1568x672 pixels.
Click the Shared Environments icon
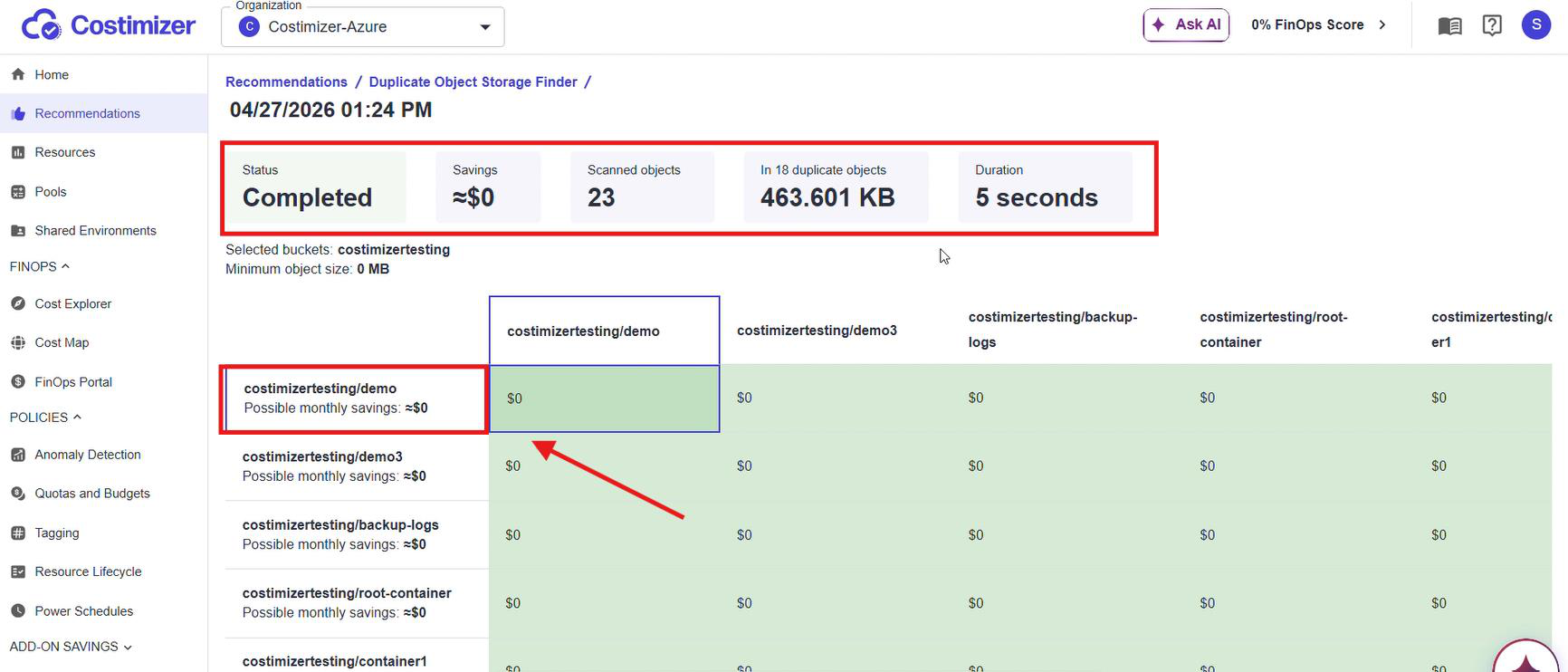tap(18, 231)
